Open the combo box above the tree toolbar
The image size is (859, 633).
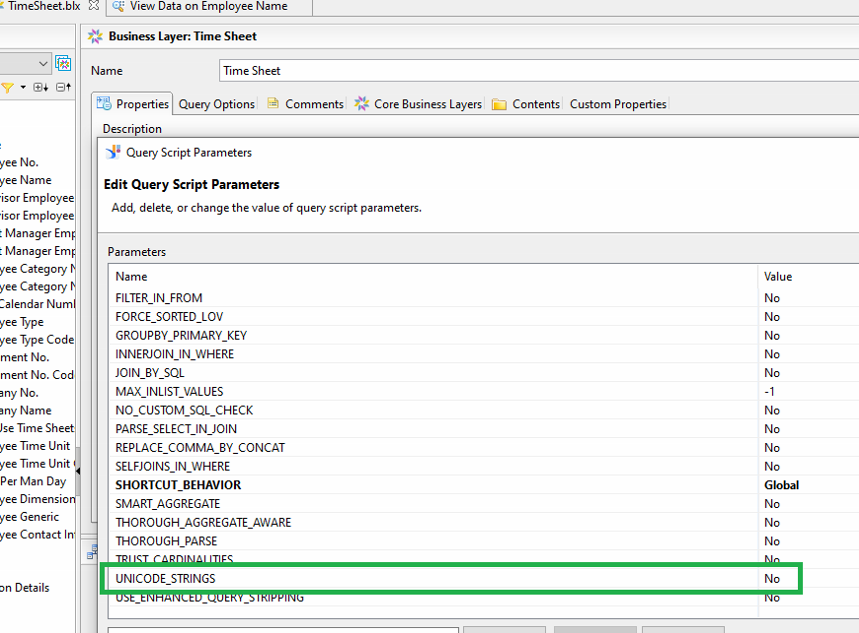point(43,64)
